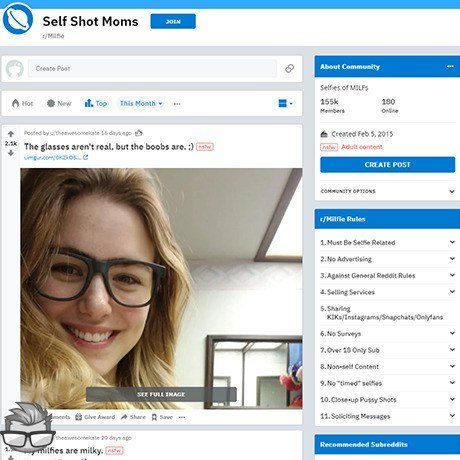Image resolution: width=460 pixels, height=460 pixels.
Task: Downvote the glasses post
Action: (11, 153)
